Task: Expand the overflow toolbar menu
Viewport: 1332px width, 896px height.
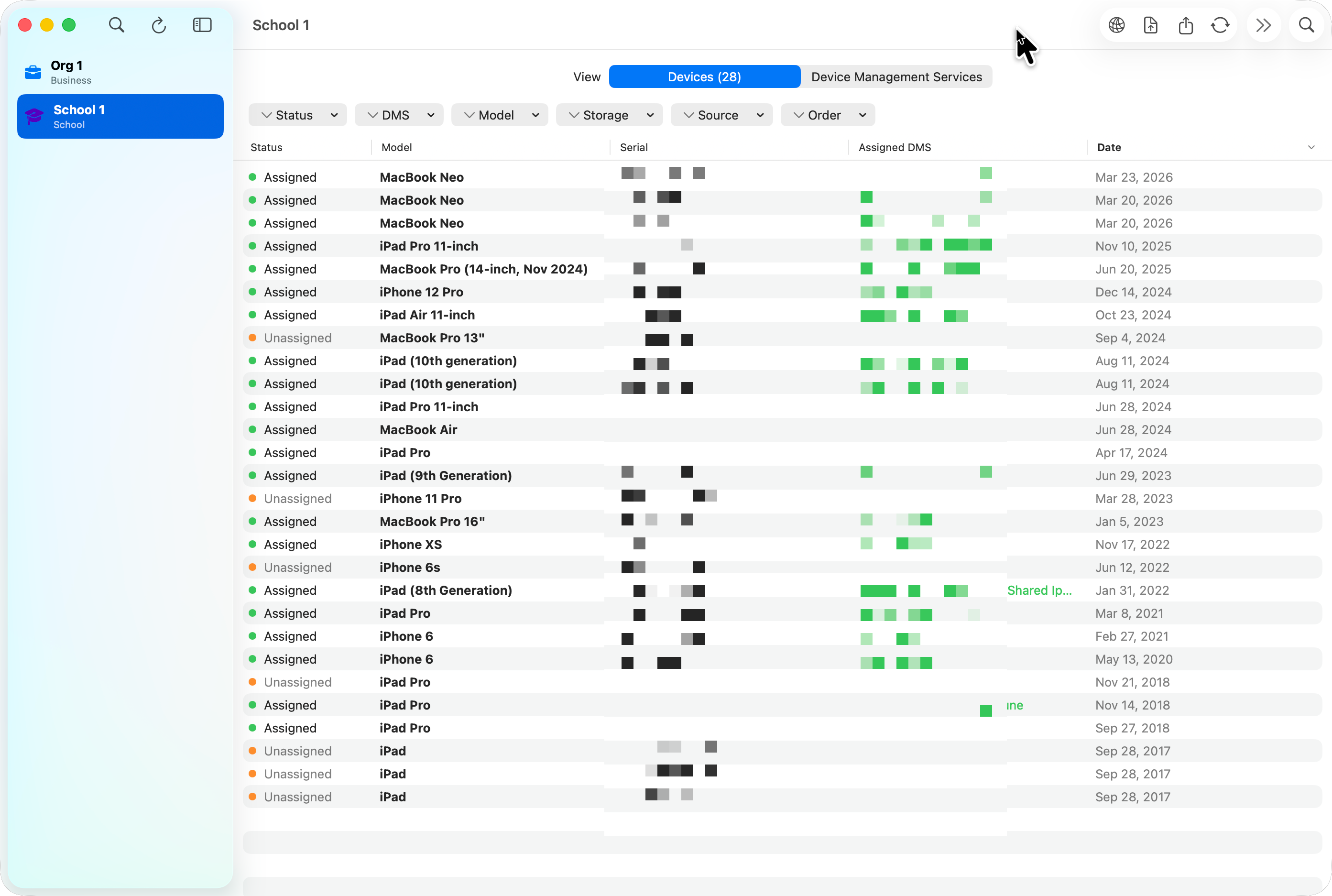Action: point(1264,25)
